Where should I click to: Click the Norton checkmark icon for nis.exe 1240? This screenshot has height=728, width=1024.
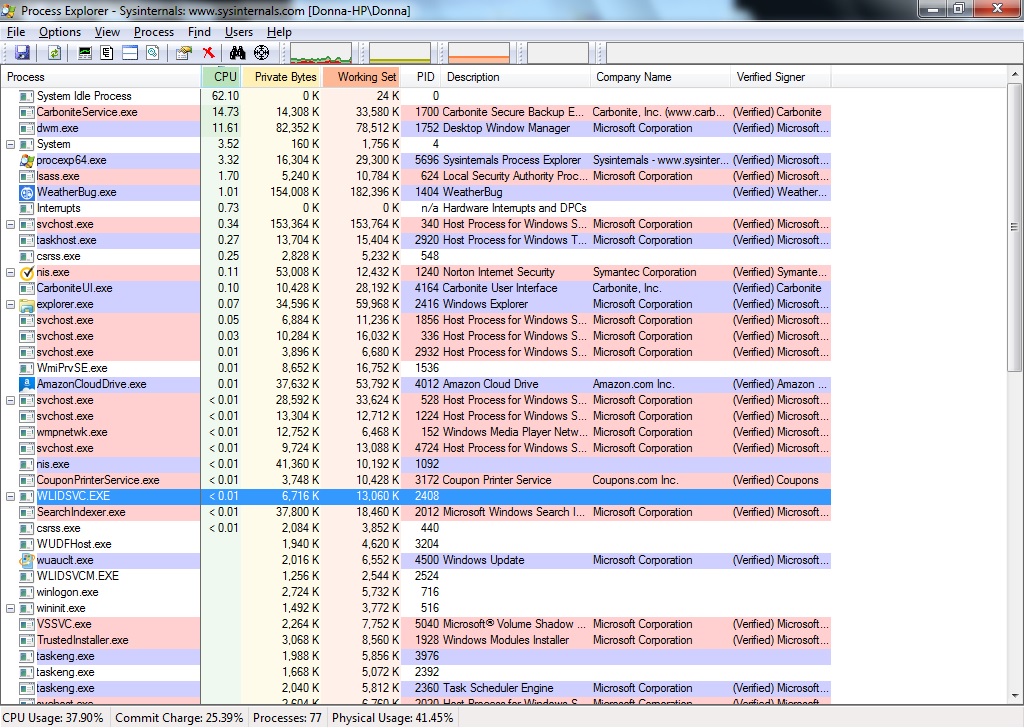pos(27,272)
